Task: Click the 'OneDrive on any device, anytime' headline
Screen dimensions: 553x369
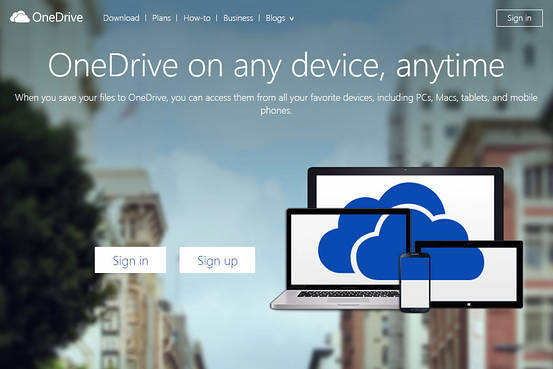Action: tap(276, 66)
